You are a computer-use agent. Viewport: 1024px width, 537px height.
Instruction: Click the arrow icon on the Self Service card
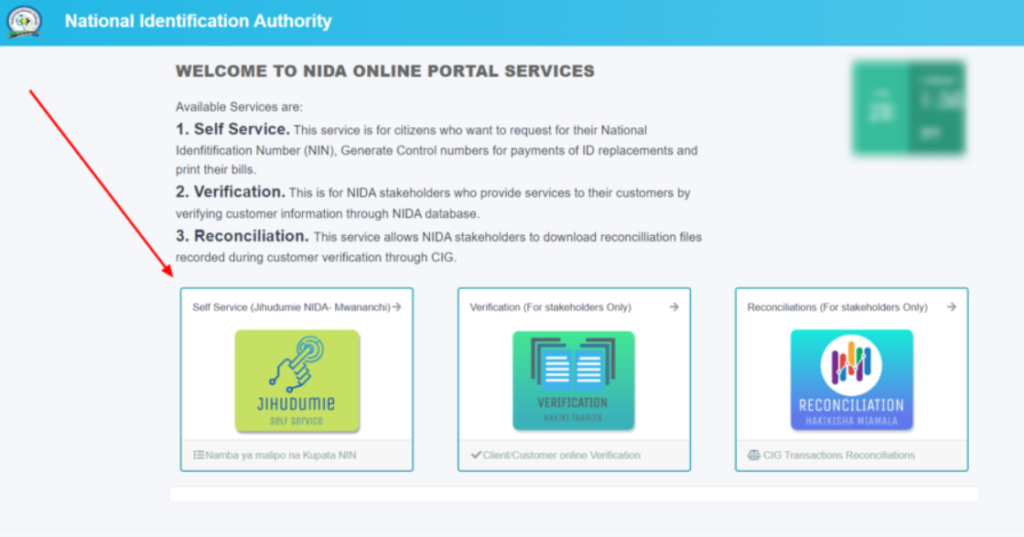(397, 307)
